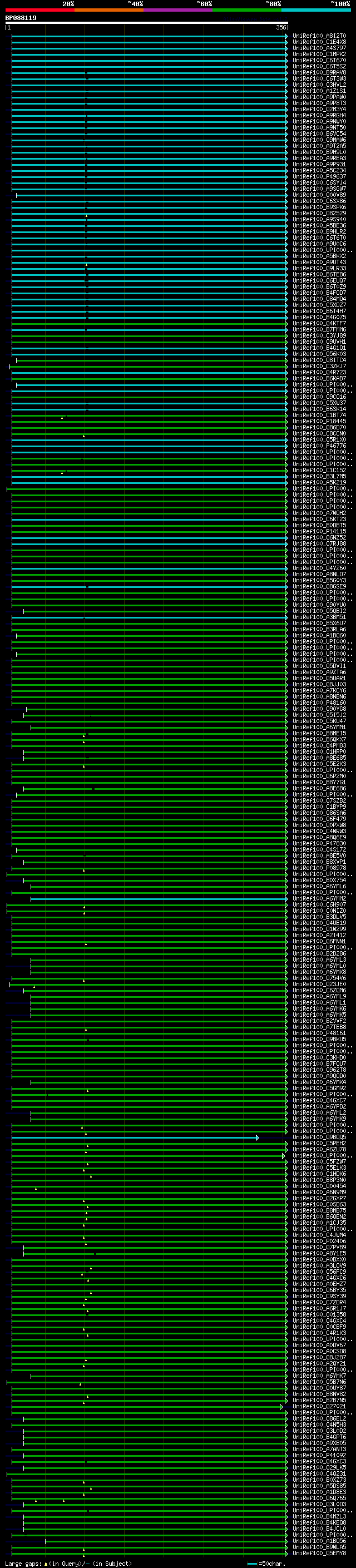
Task: Select hit label UniRef100_Q962T8
Action: [x=319, y=1070]
